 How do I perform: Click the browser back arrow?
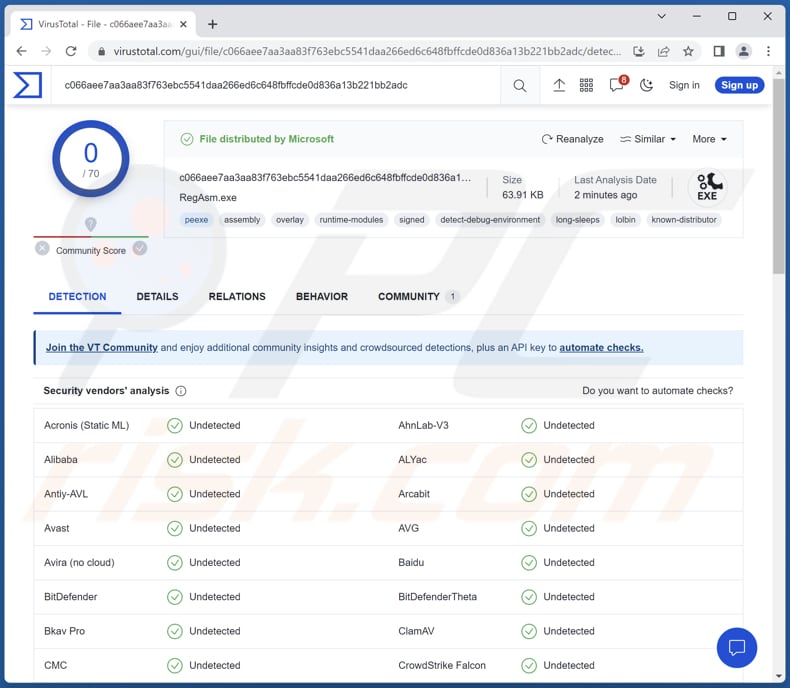(21, 51)
